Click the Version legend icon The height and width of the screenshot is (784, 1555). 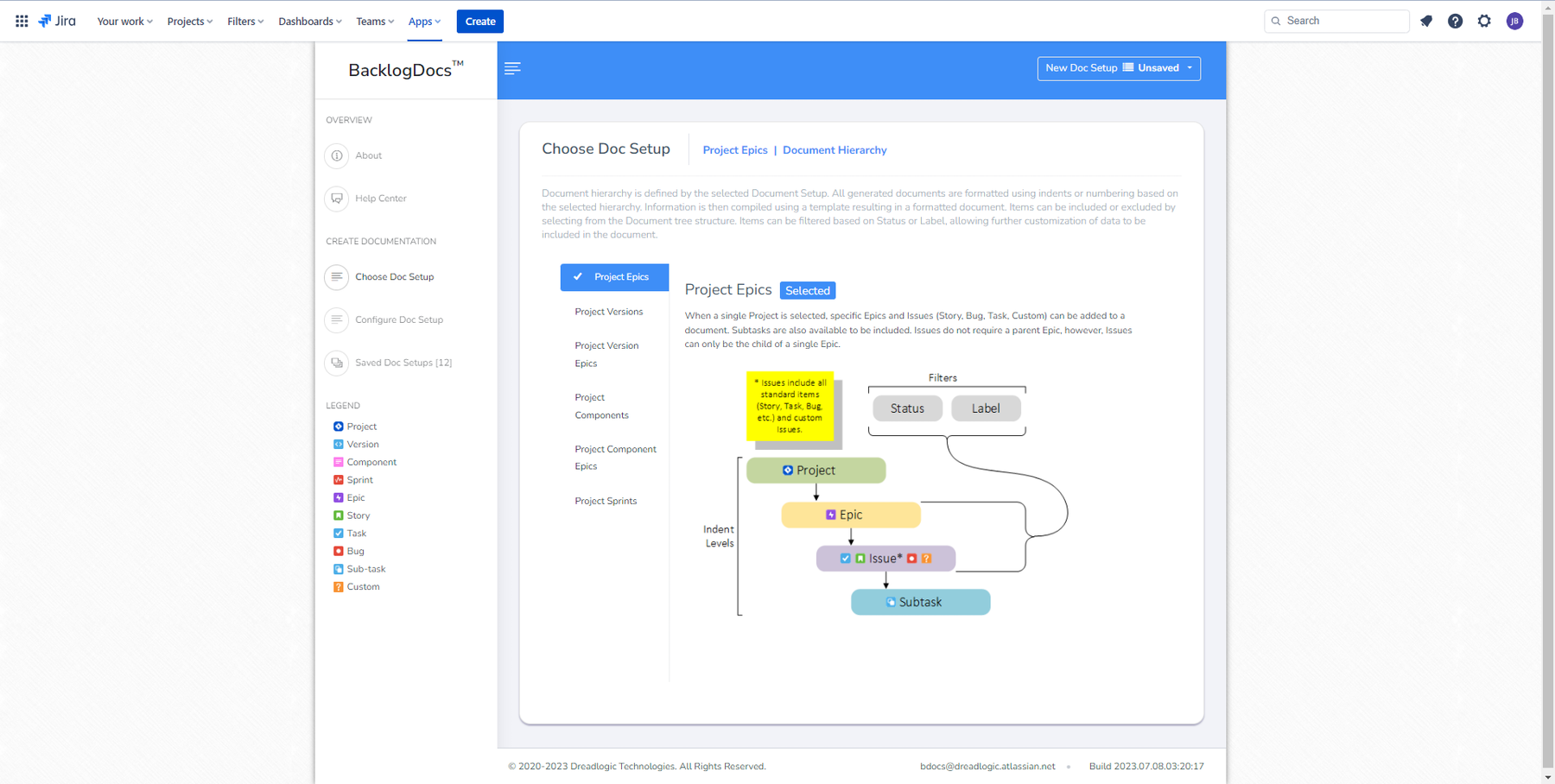tap(339, 444)
